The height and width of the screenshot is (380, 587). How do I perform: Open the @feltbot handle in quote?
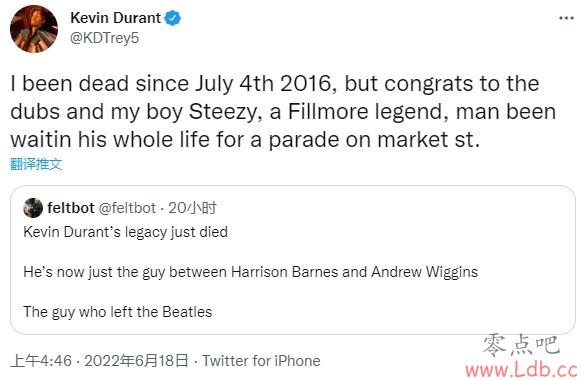(127, 207)
